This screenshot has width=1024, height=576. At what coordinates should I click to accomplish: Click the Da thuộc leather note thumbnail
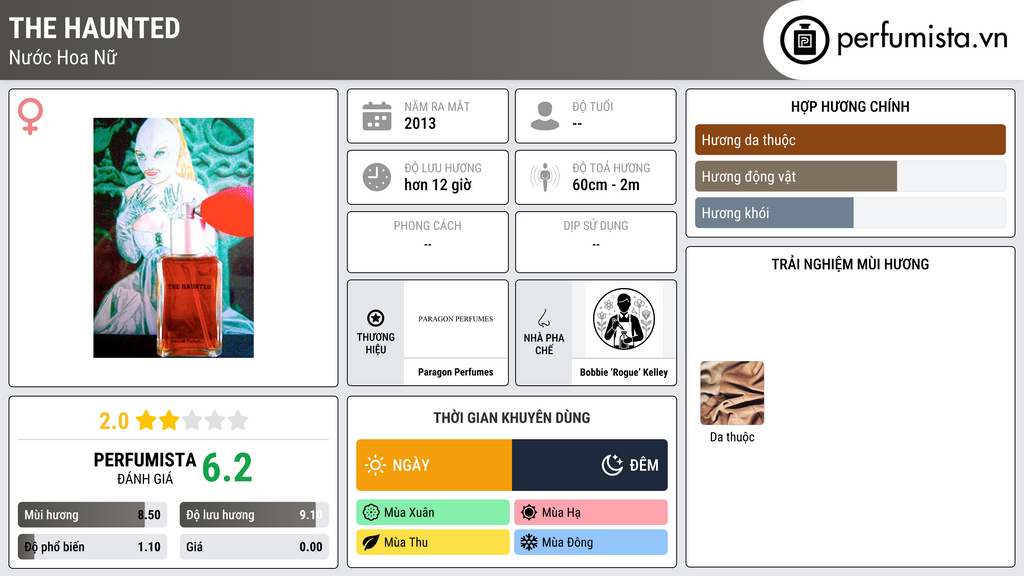tap(731, 393)
